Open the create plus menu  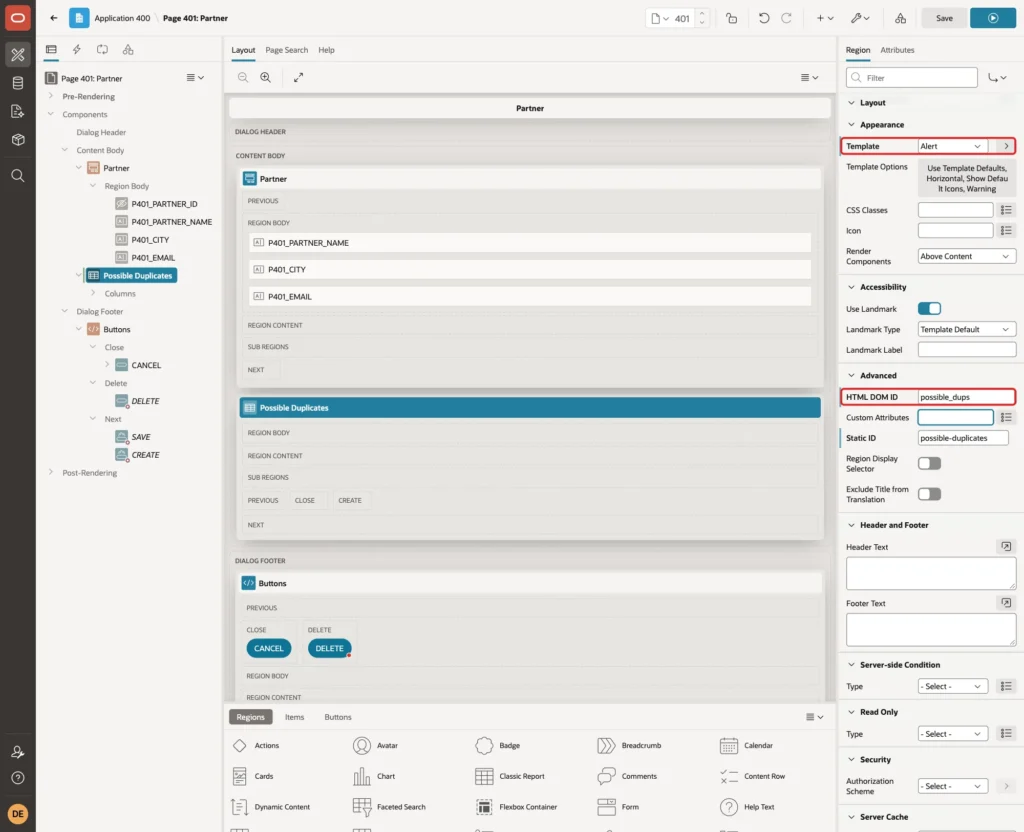[825, 18]
